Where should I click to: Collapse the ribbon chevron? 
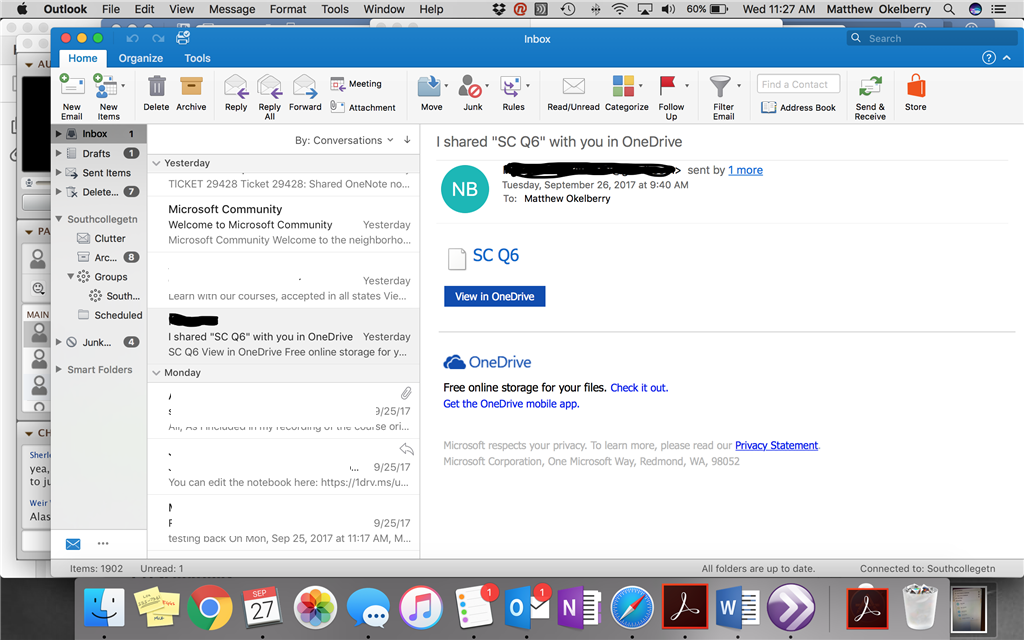coord(1007,57)
